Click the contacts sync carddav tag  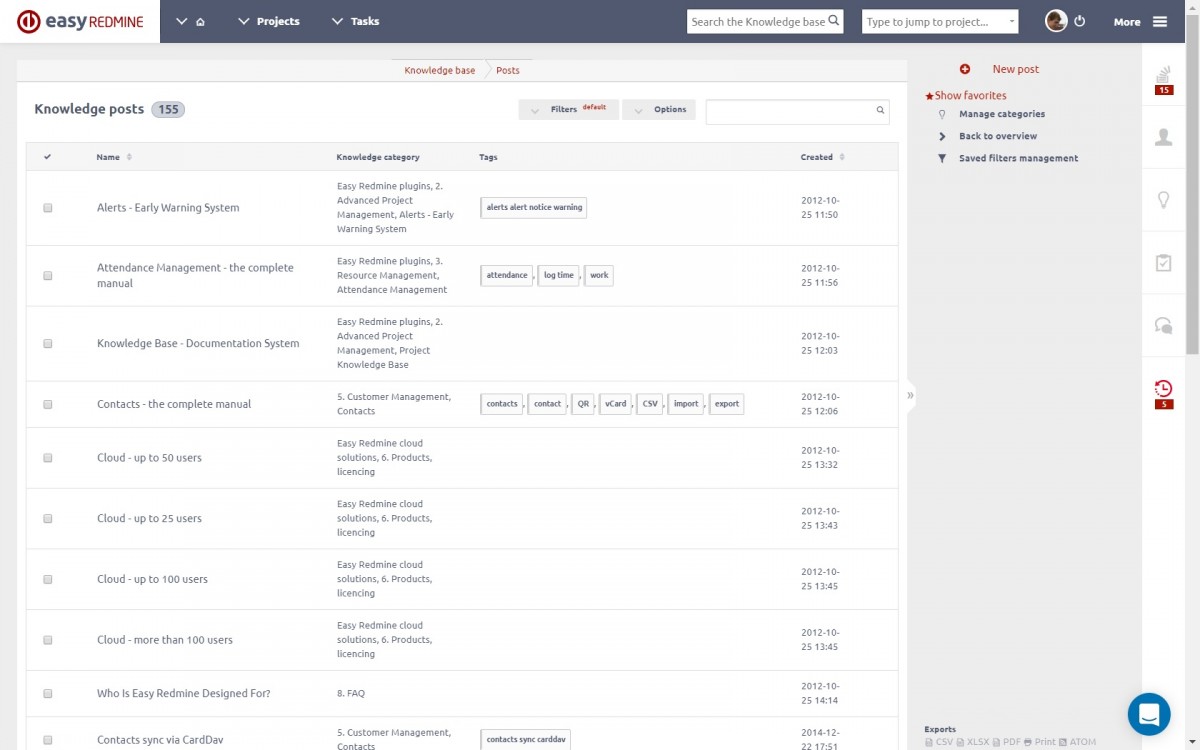pyautogui.click(x=525, y=740)
